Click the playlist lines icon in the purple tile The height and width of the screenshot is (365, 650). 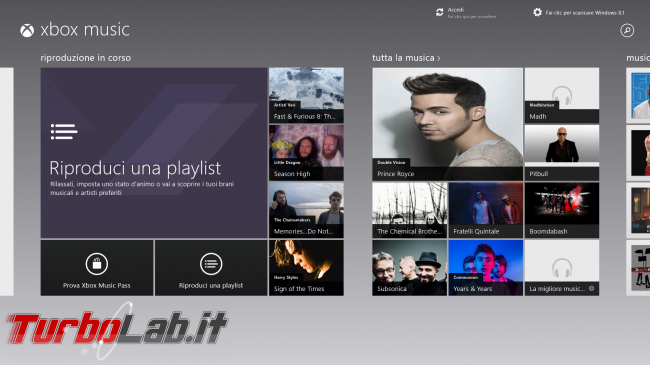coord(64,131)
